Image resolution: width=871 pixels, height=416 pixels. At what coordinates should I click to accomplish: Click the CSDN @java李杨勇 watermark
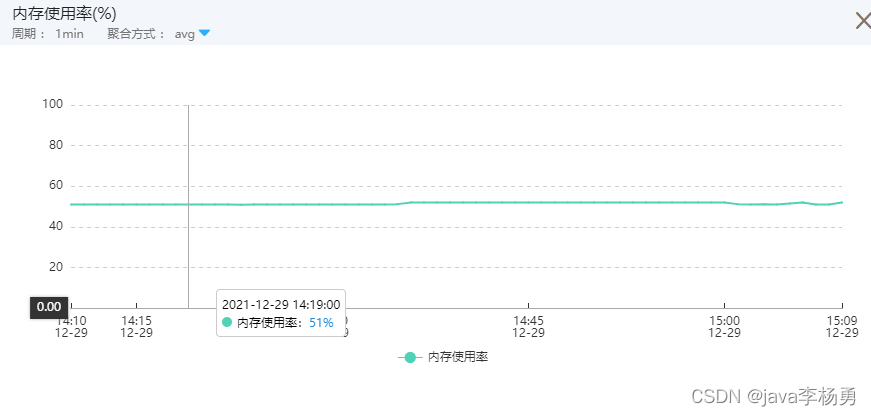pos(775,397)
